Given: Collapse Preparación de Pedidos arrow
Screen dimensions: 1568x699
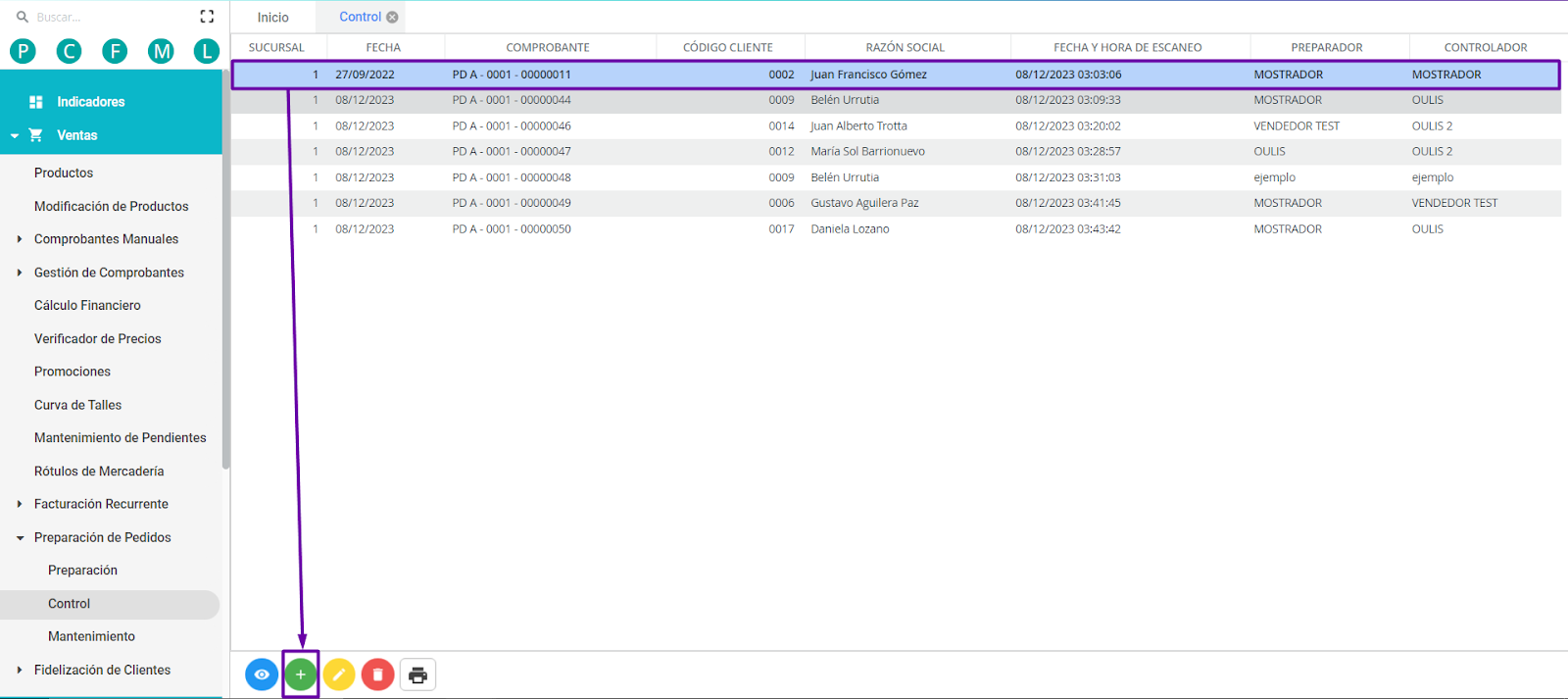Looking at the screenshot, I should [x=20, y=538].
